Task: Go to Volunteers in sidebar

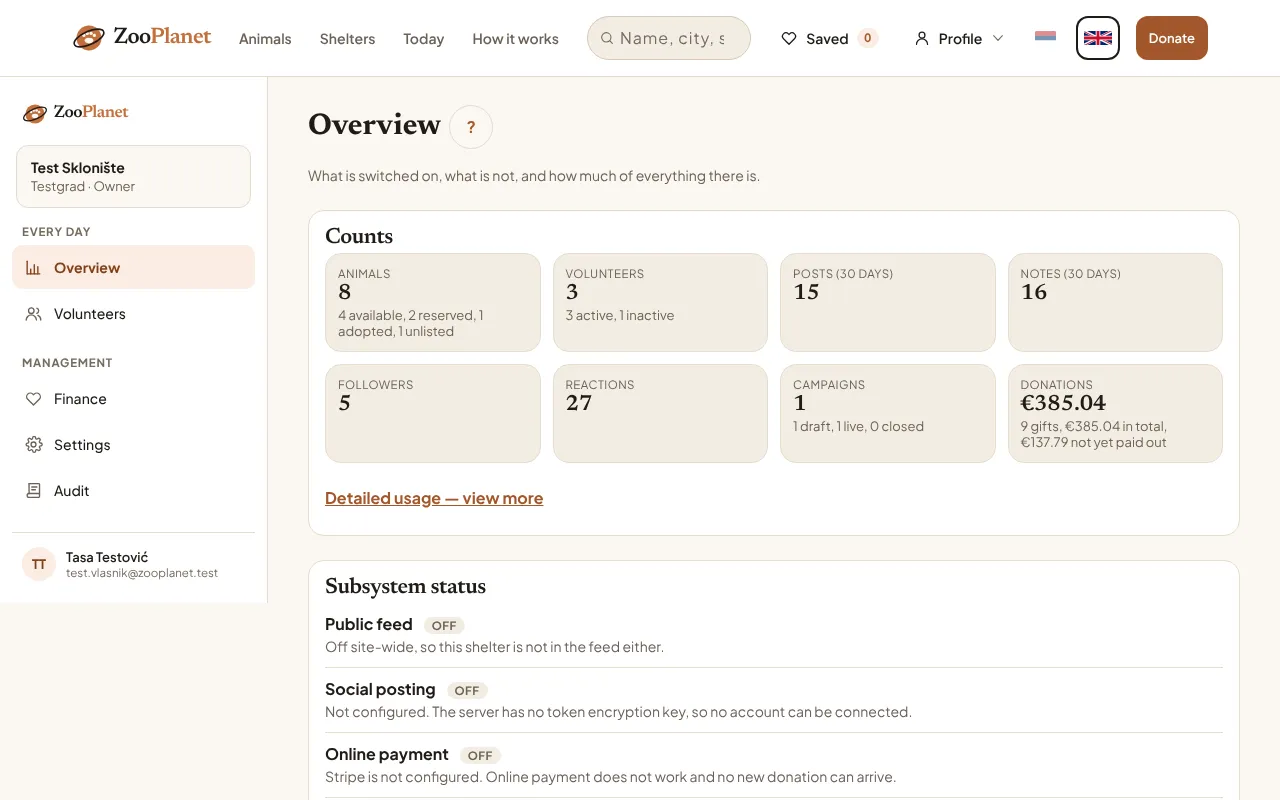Action: click(x=133, y=313)
